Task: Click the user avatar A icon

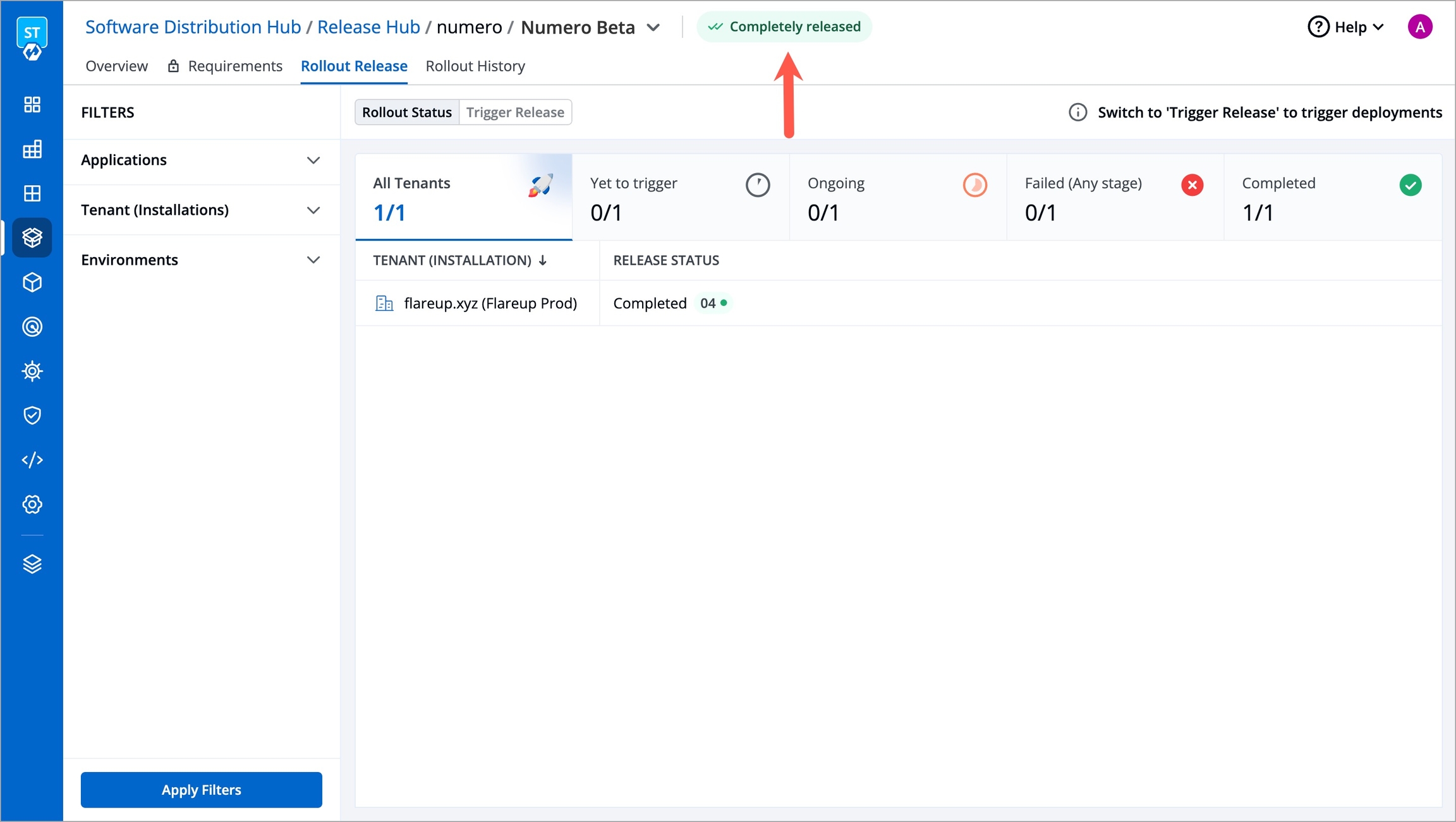Action: (1419, 27)
